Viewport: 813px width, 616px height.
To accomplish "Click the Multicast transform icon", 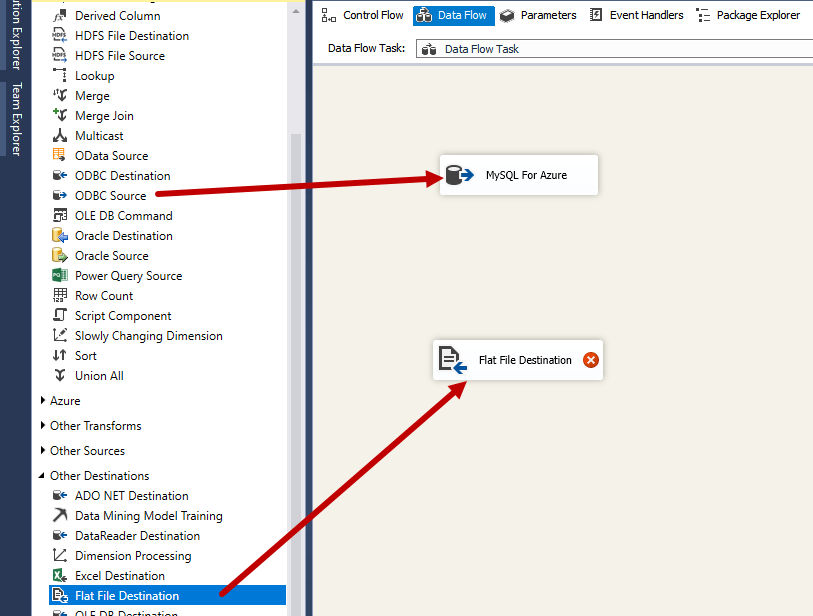I will pos(60,135).
